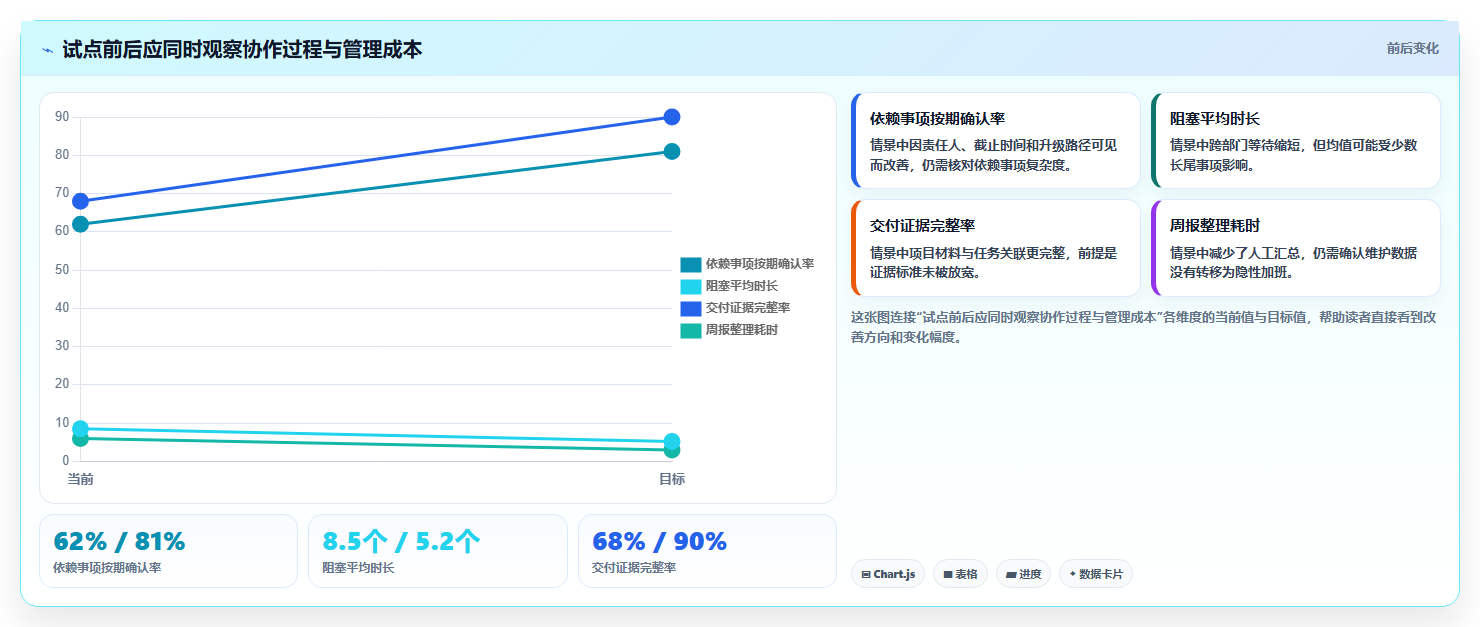Click the y-axis value 50

point(62,270)
